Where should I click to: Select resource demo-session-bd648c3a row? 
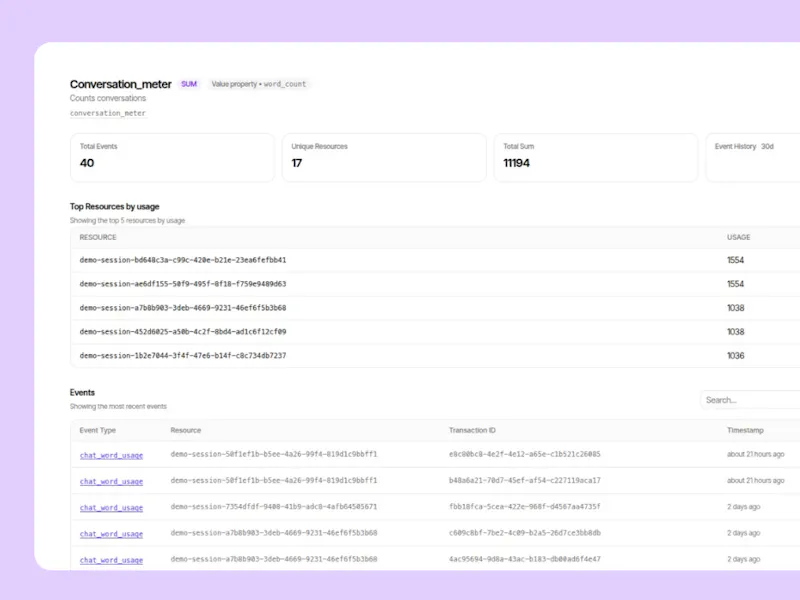(x=435, y=260)
